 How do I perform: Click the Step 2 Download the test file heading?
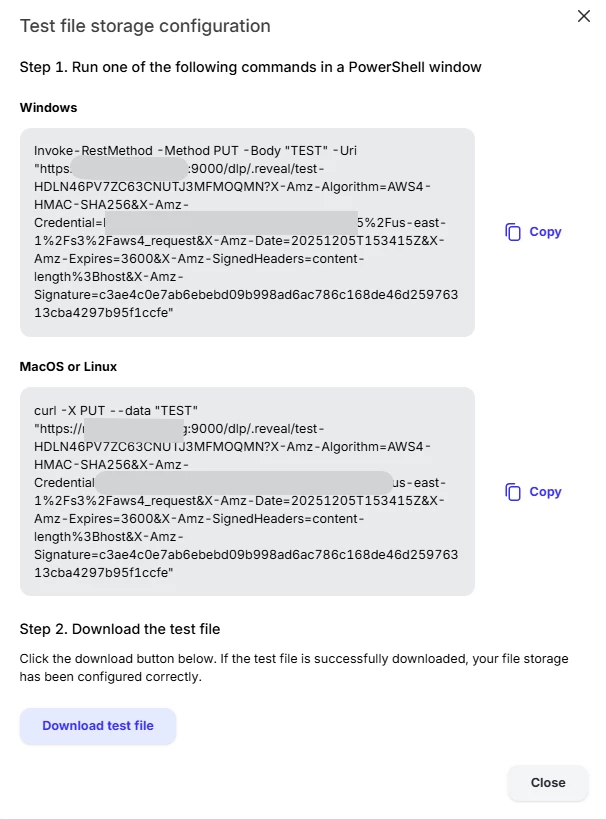coord(120,629)
